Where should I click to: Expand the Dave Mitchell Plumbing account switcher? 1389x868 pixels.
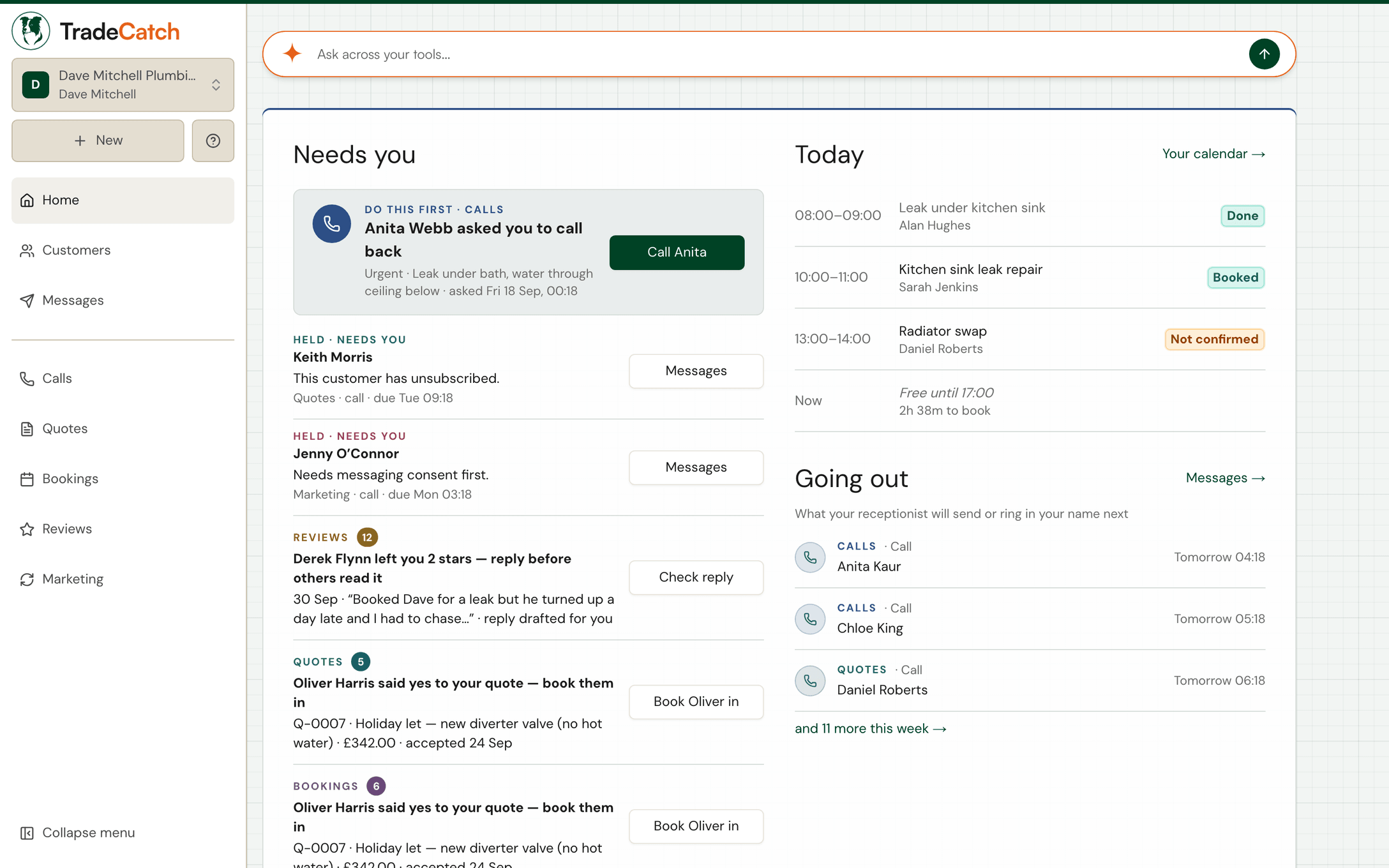pos(123,85)
